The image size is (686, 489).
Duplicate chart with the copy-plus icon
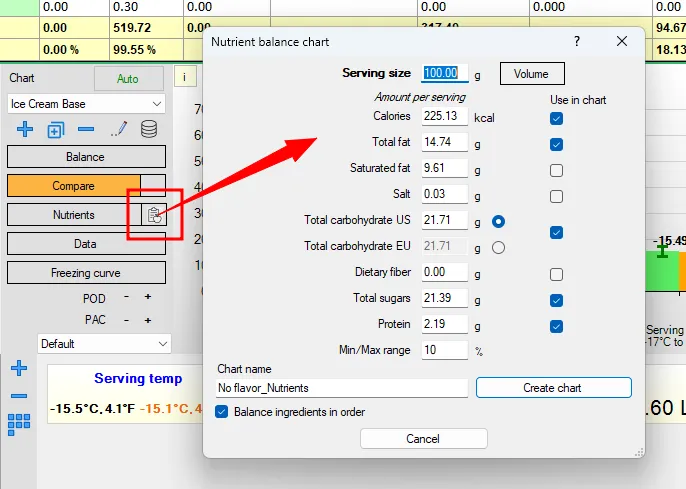coord(56,130)
